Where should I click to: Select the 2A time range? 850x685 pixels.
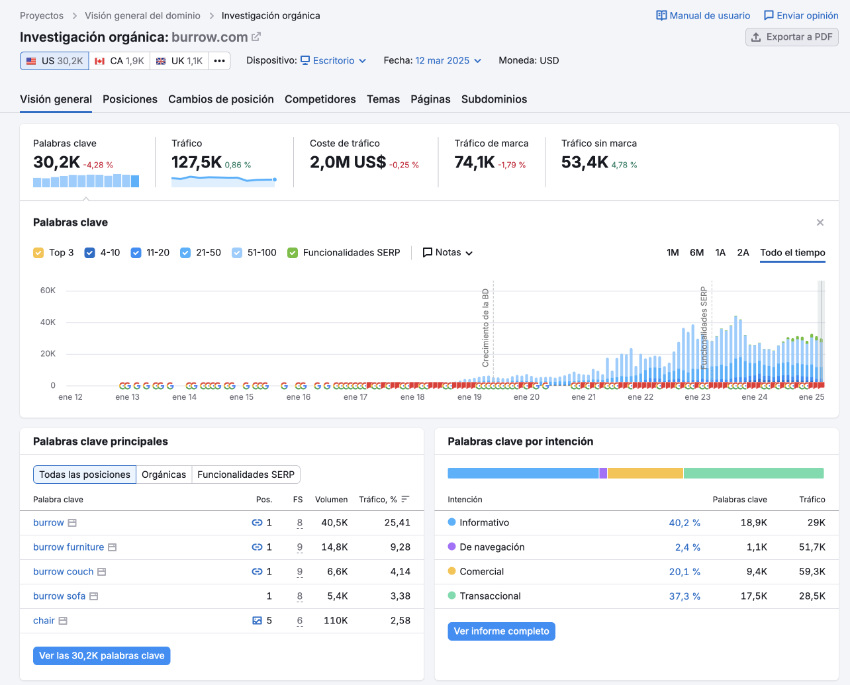(x=743, y=253)
